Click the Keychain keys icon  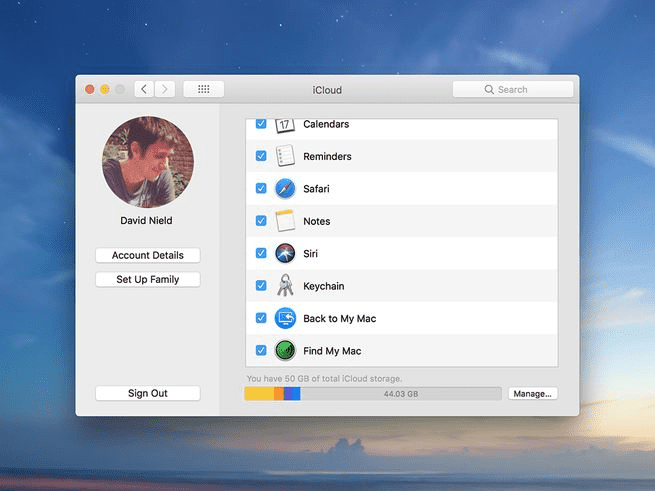click(x=285, y=286)
